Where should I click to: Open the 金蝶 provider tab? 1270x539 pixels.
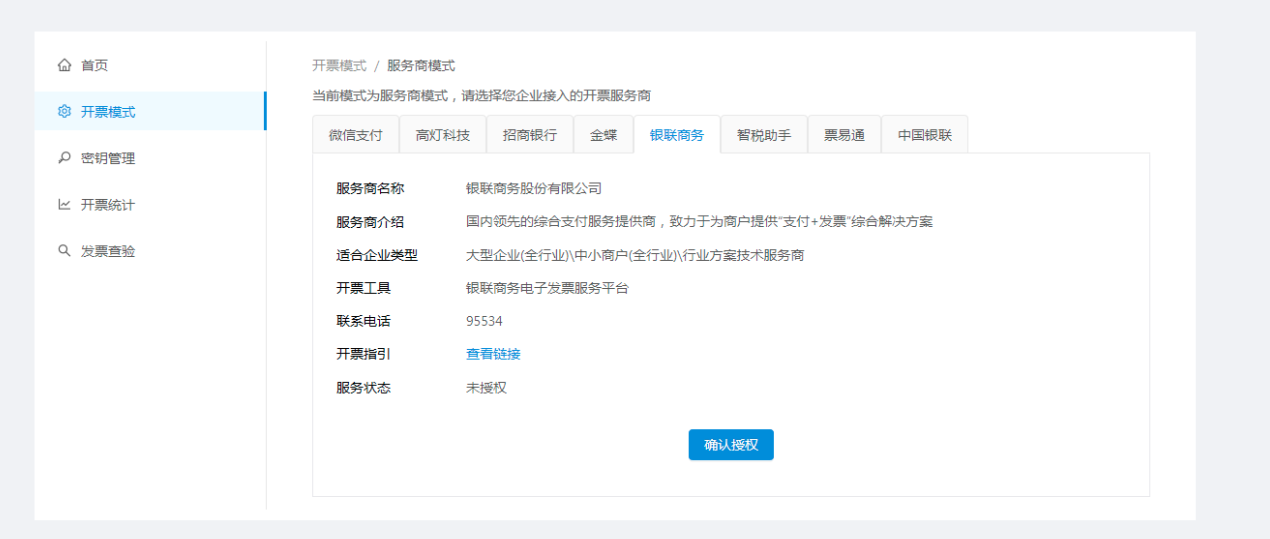coord(603,135)
